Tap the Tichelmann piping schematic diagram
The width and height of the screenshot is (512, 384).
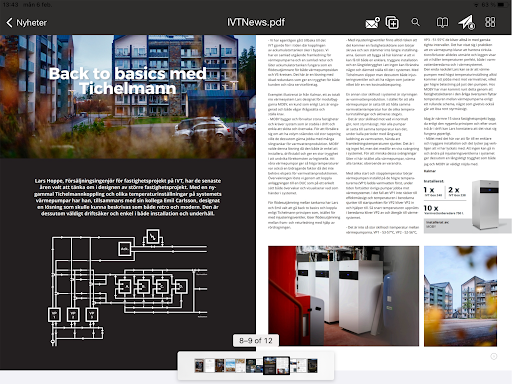point(129,287)
